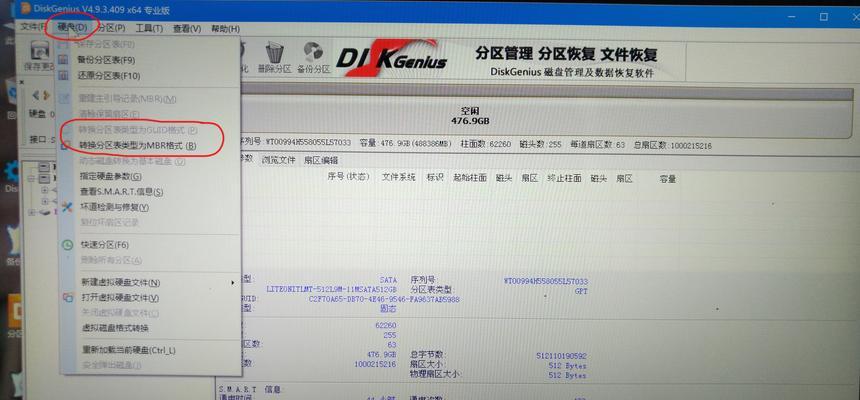Click the 每道扇区数:63 info text
860x400 pixels.
(598, 145)
